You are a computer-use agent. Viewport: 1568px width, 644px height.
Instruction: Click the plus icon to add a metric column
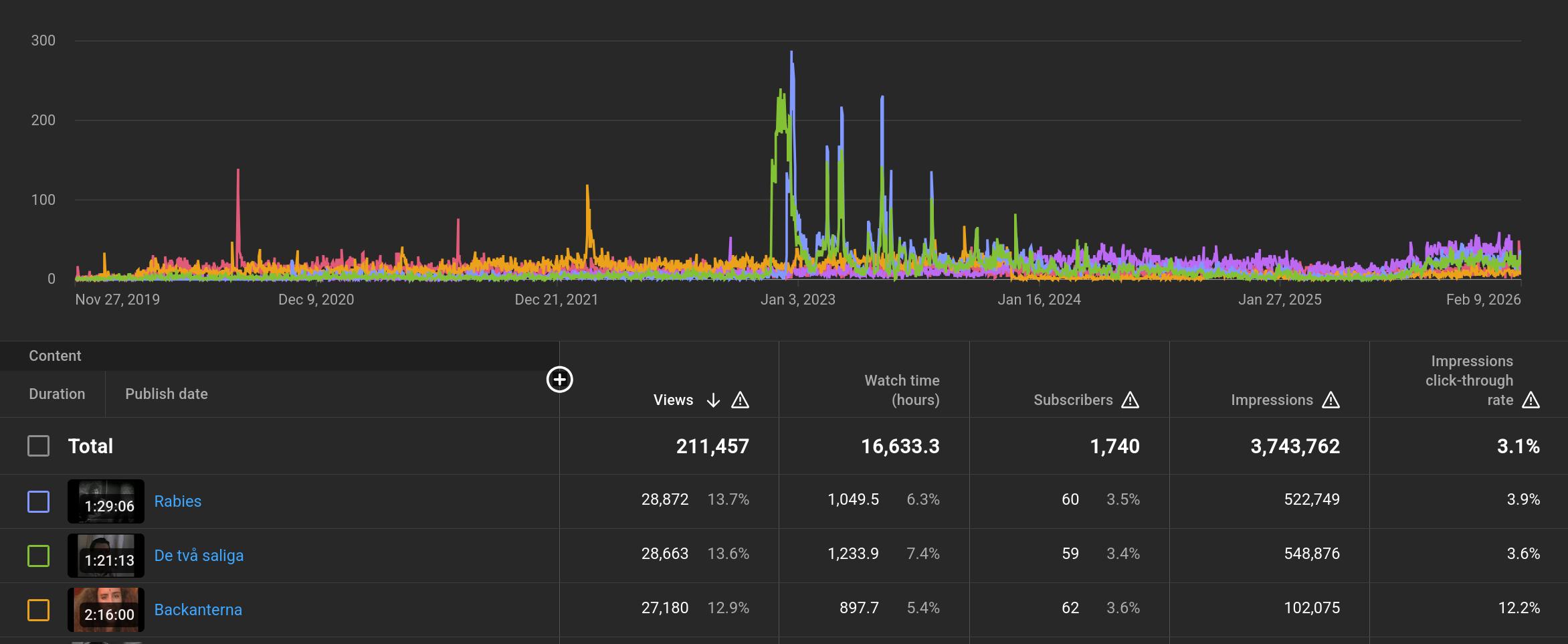[x=559, y=380]
